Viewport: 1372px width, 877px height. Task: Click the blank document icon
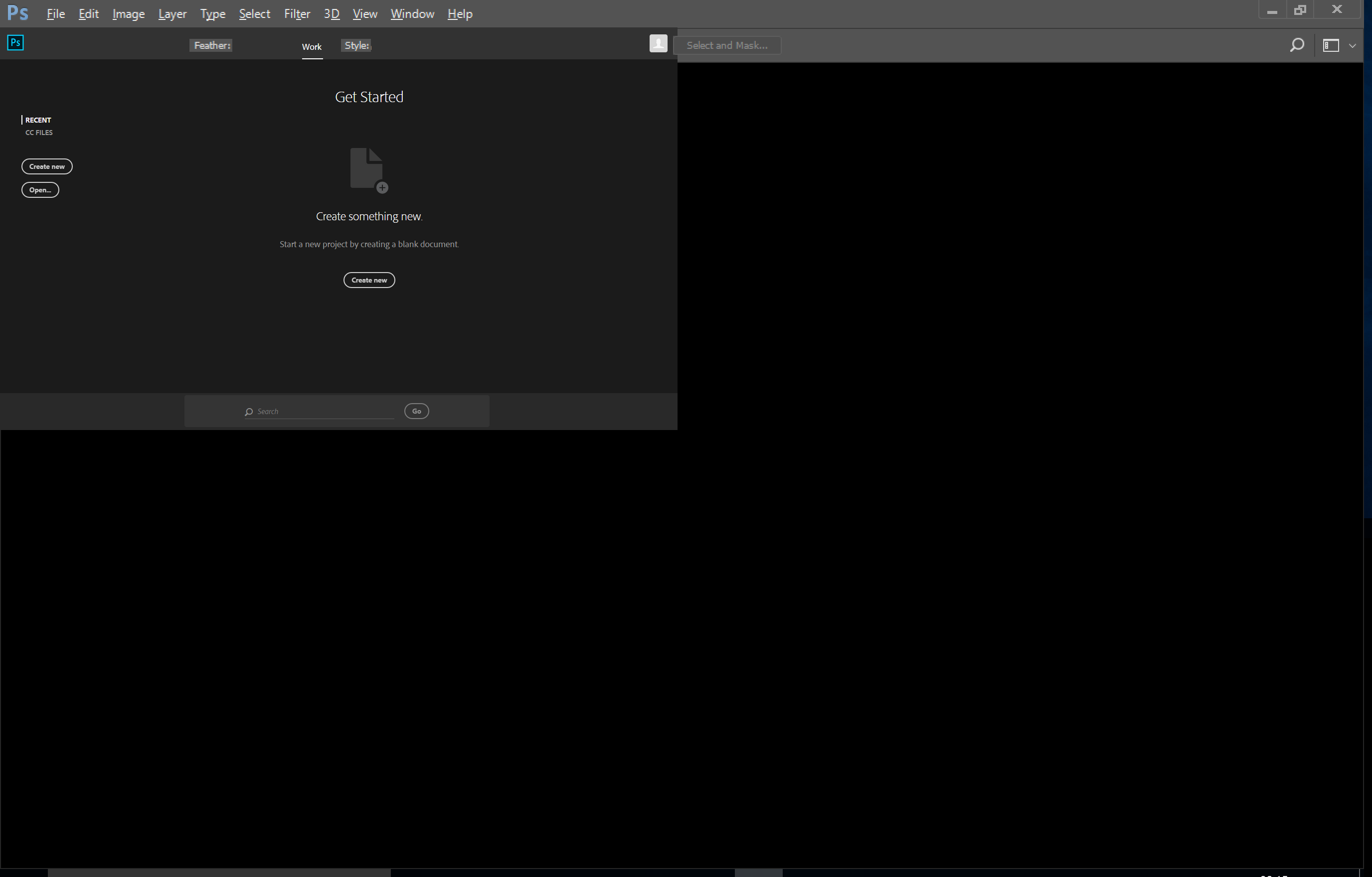pyautogui.click(x=368, y=169)
